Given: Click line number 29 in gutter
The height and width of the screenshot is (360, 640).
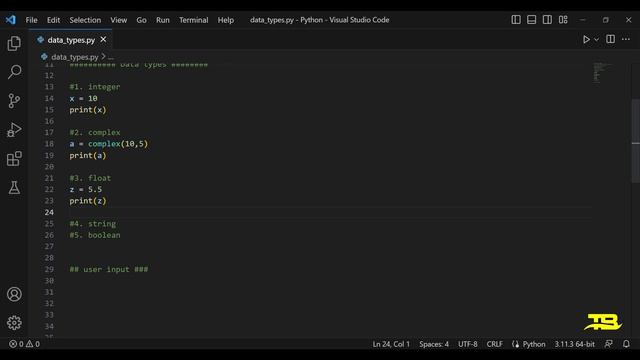Looking at the screenshot, I should (49, 269).
